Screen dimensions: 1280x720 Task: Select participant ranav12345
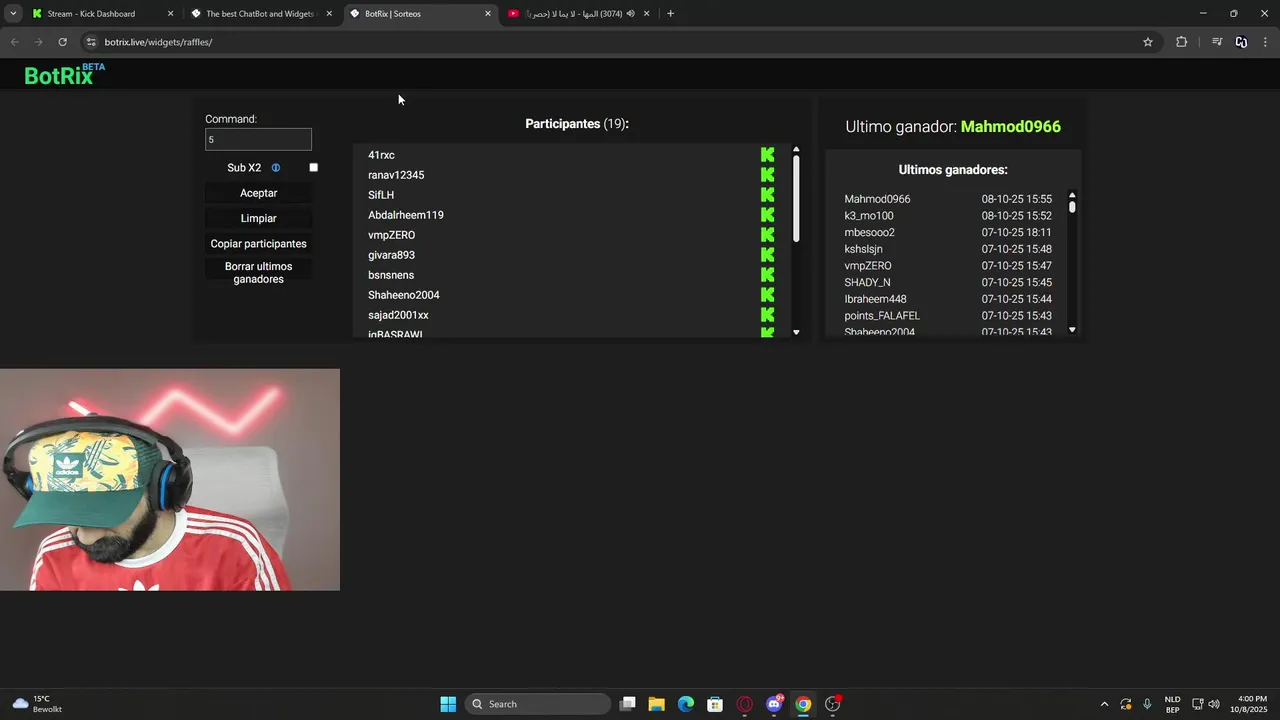396,175
